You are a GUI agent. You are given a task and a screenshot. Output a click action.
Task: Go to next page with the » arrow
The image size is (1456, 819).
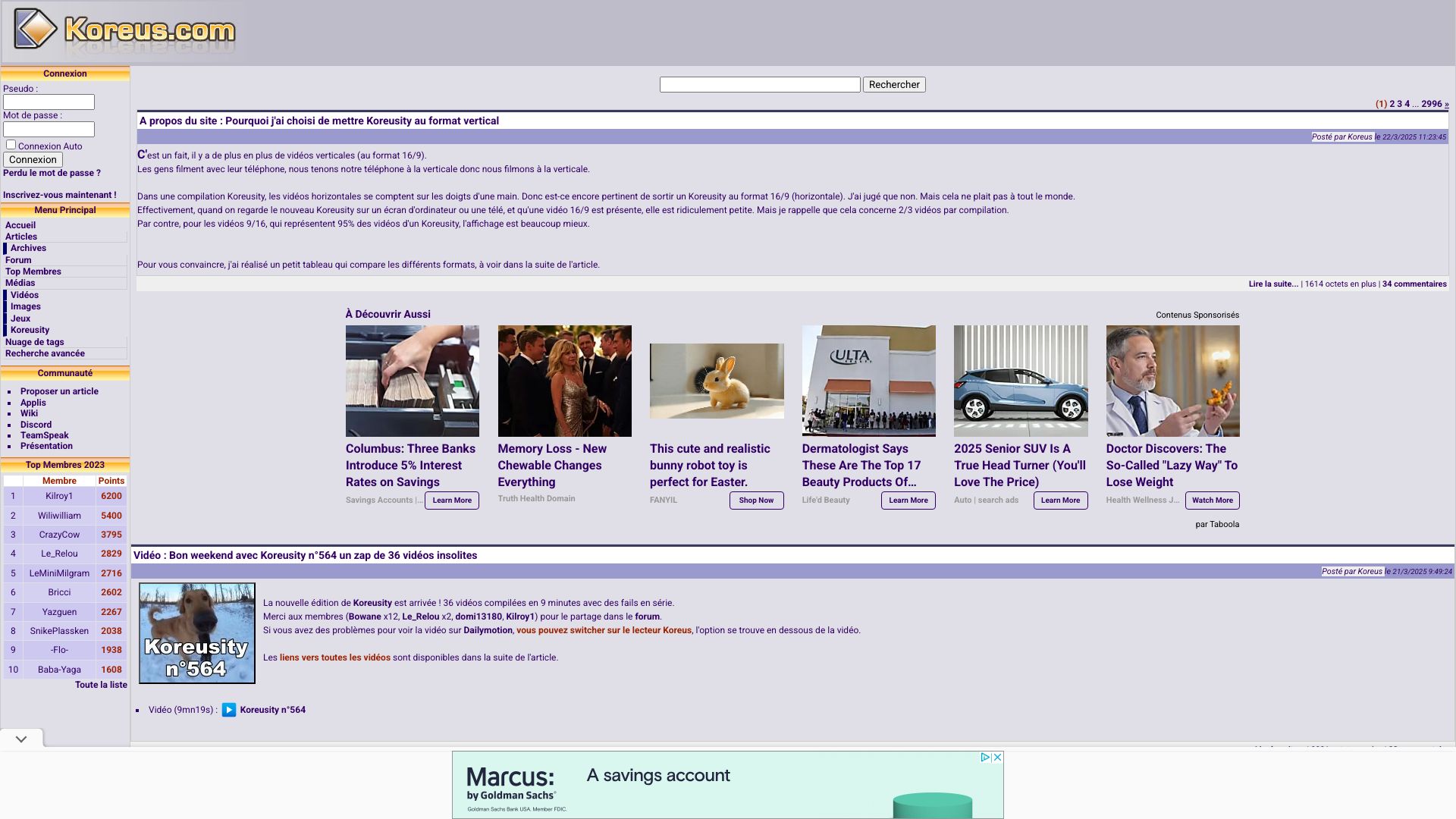[1446, 105]
